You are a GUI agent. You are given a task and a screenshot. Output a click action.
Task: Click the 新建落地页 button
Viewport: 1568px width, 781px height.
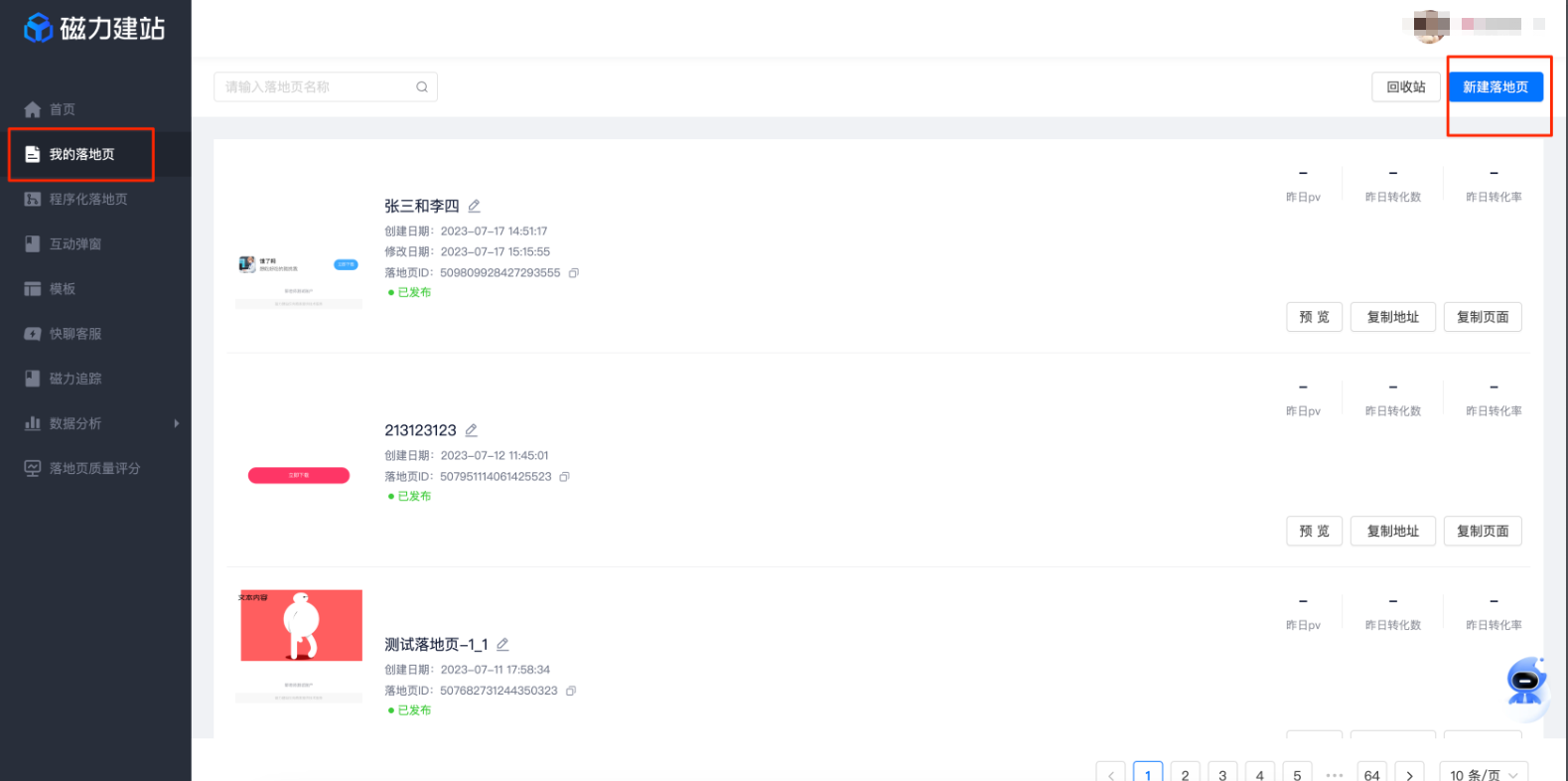click(1495, 87)
